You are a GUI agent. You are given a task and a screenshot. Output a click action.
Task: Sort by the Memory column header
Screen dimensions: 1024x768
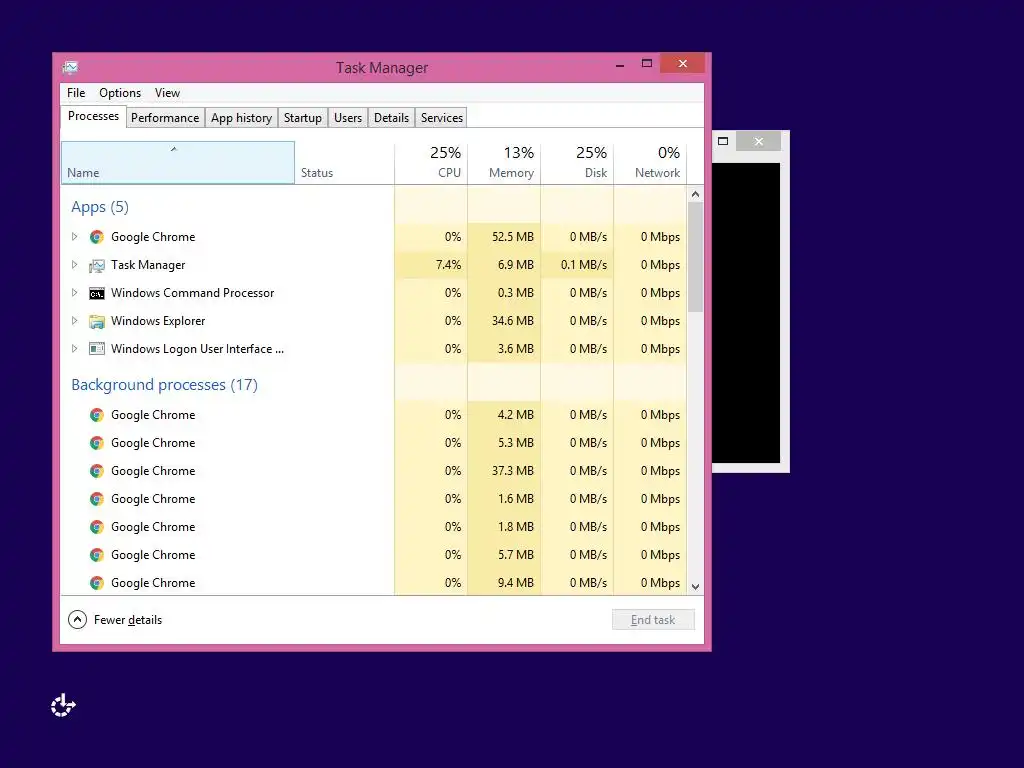coord(504,163)
